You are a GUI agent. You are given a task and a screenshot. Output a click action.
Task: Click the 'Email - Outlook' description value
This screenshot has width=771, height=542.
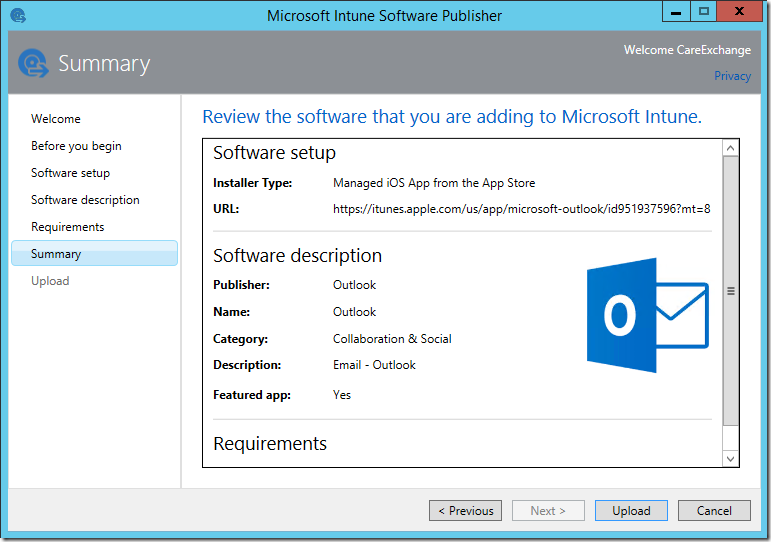pos(374,365)
